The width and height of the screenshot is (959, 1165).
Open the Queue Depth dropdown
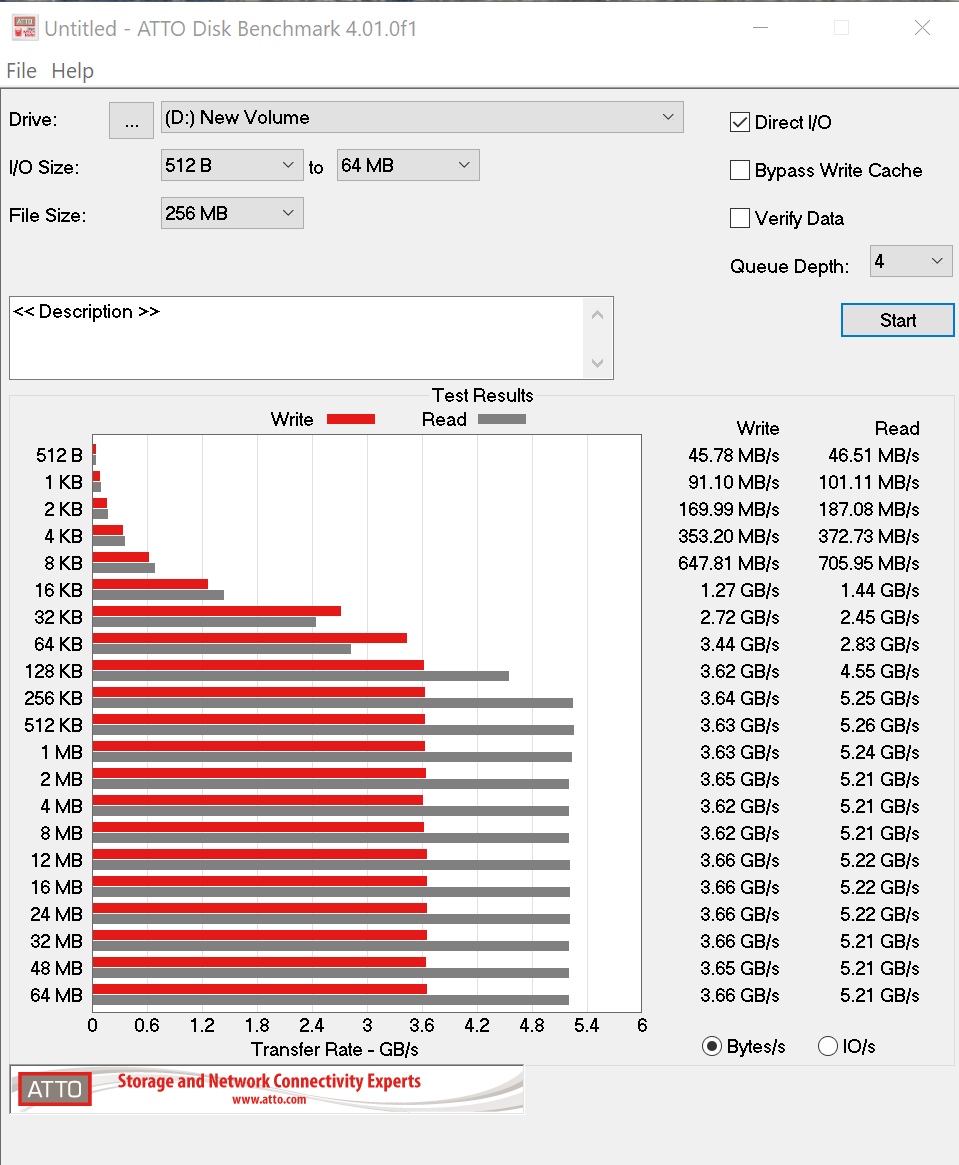910,262
